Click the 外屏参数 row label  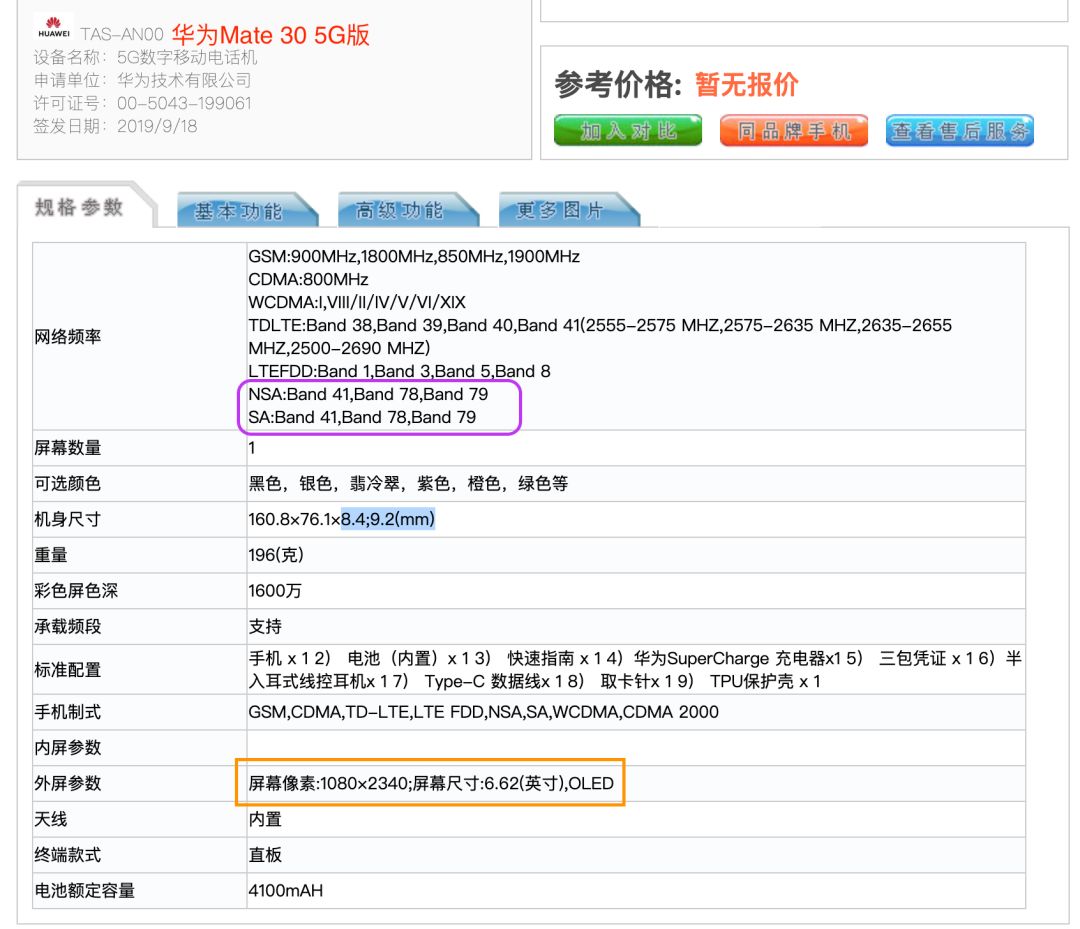68,784
